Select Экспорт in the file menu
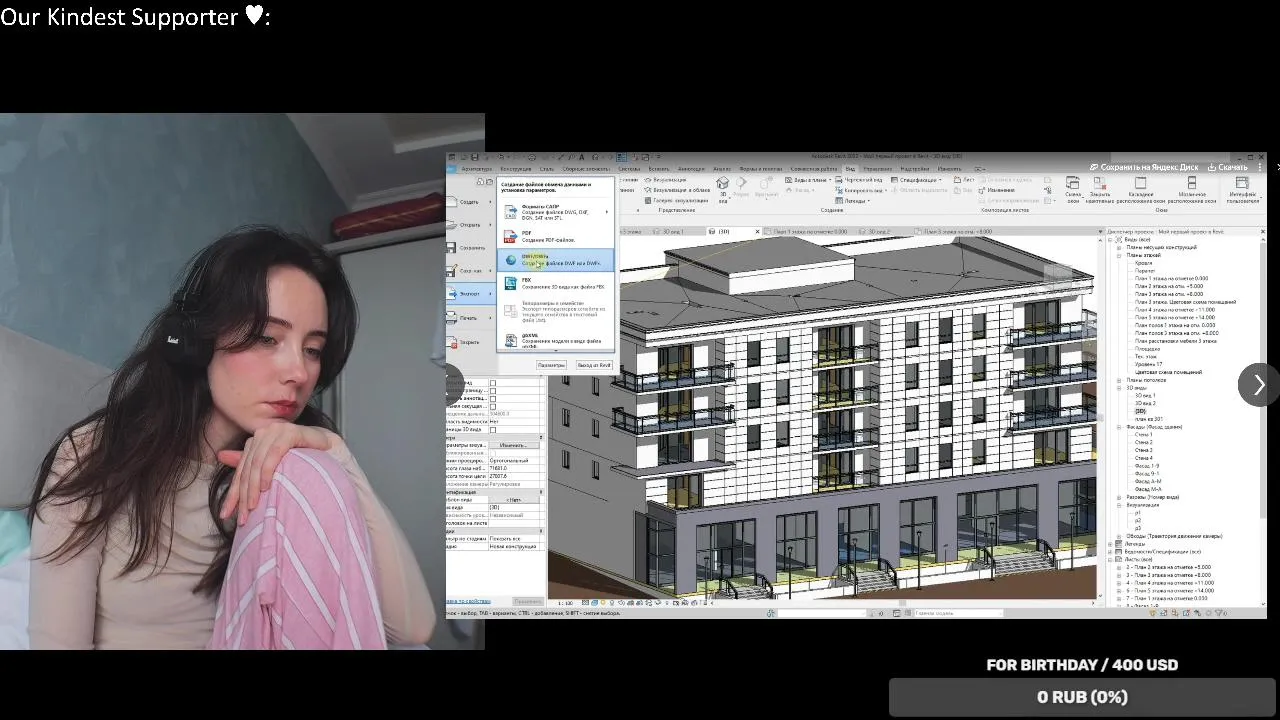Viewport: 1280px width, 720px height. (470, 294)
